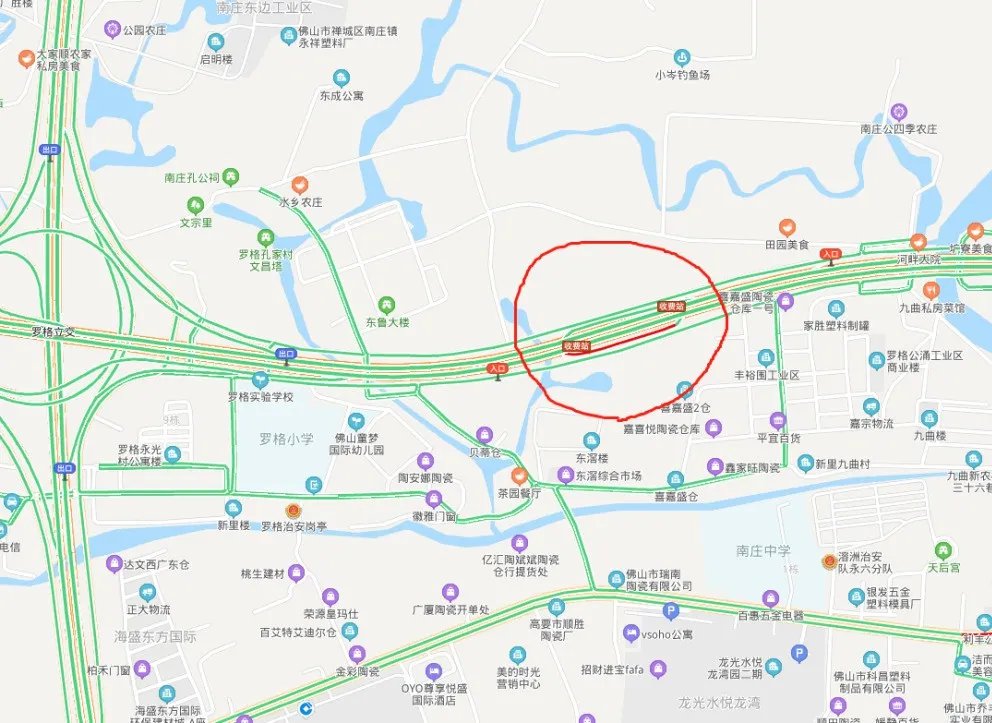
Task: Open the 茶园餐厅 orange restaurant icon
Action: pos(519,476)
